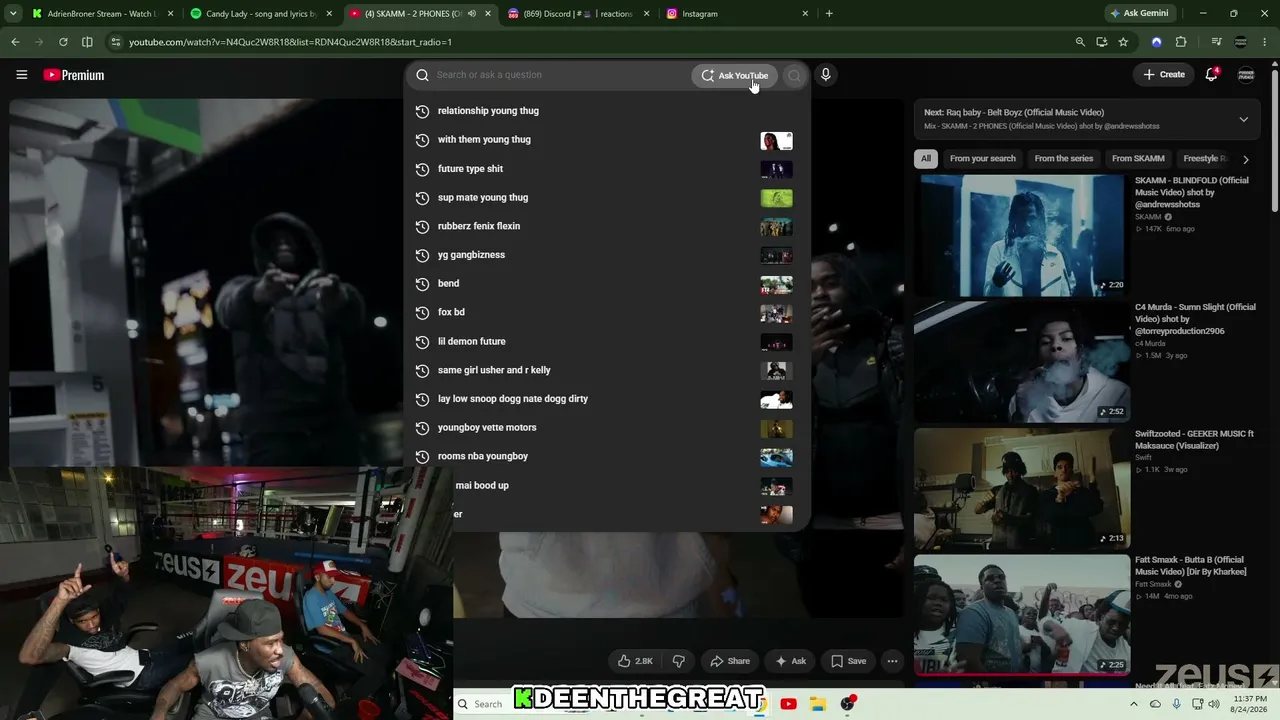Start voice search with the microphone icon
The height and width of the screenshot is (720, 1280).
(x=825, y=75)
